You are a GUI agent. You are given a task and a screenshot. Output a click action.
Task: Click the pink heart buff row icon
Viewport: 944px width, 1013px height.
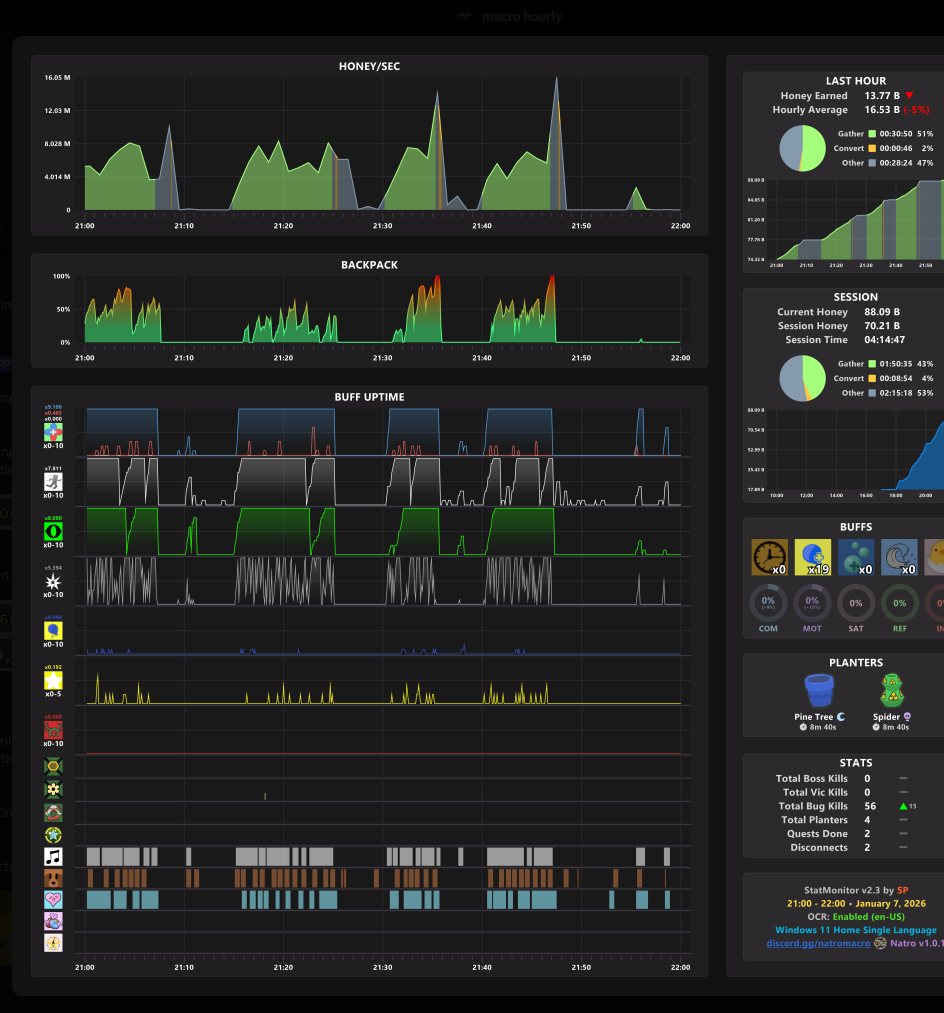[53, 900]
